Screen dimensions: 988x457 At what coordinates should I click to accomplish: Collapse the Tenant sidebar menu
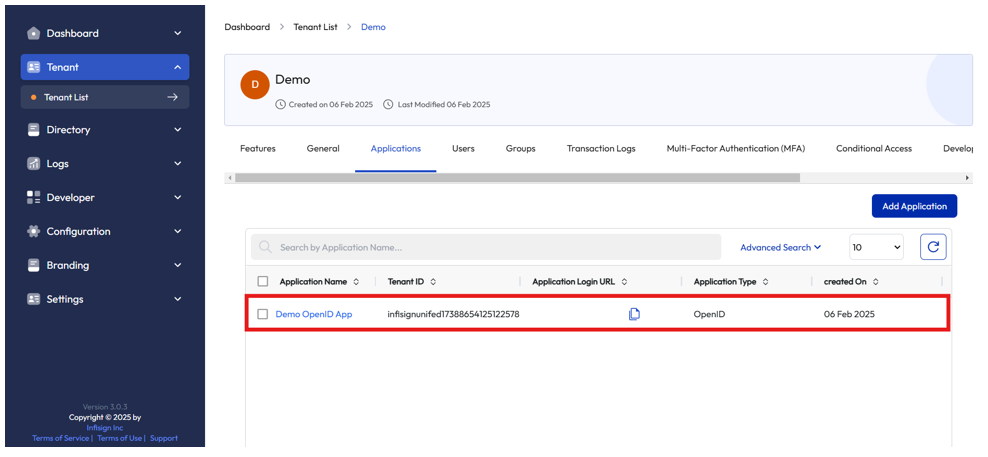177,67
